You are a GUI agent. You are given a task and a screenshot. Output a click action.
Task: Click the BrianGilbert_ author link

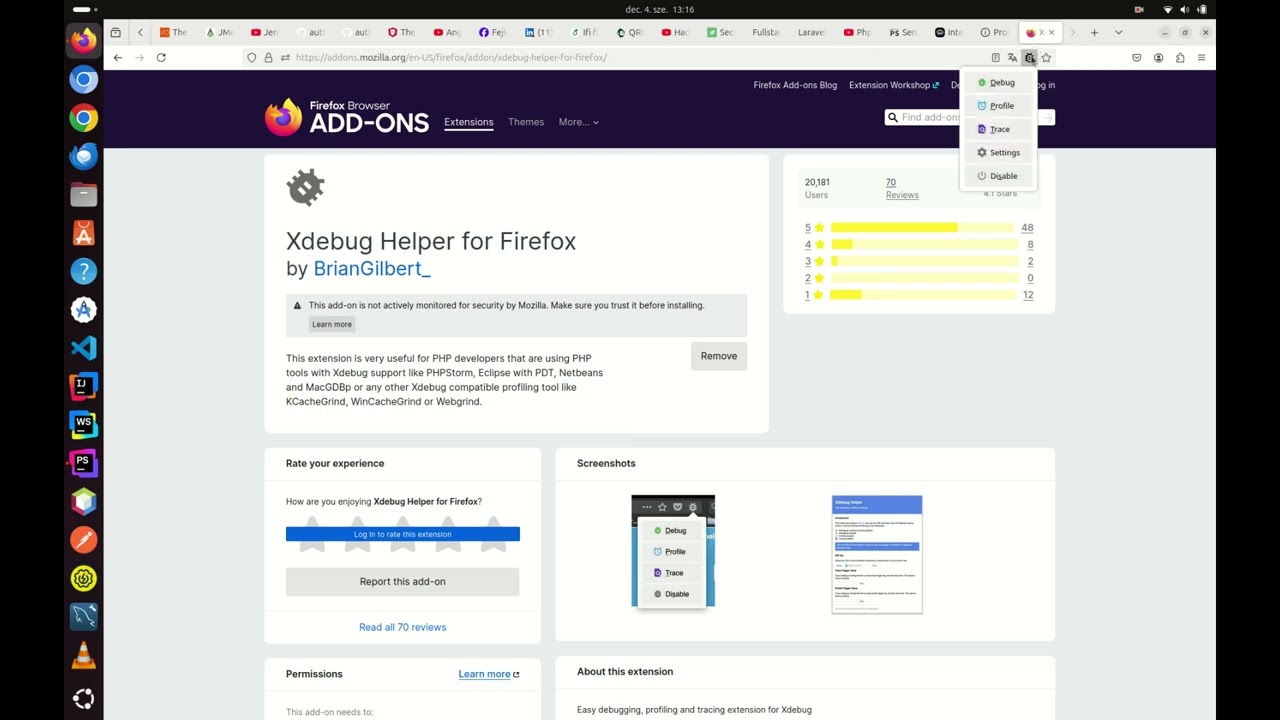point(372,269)
